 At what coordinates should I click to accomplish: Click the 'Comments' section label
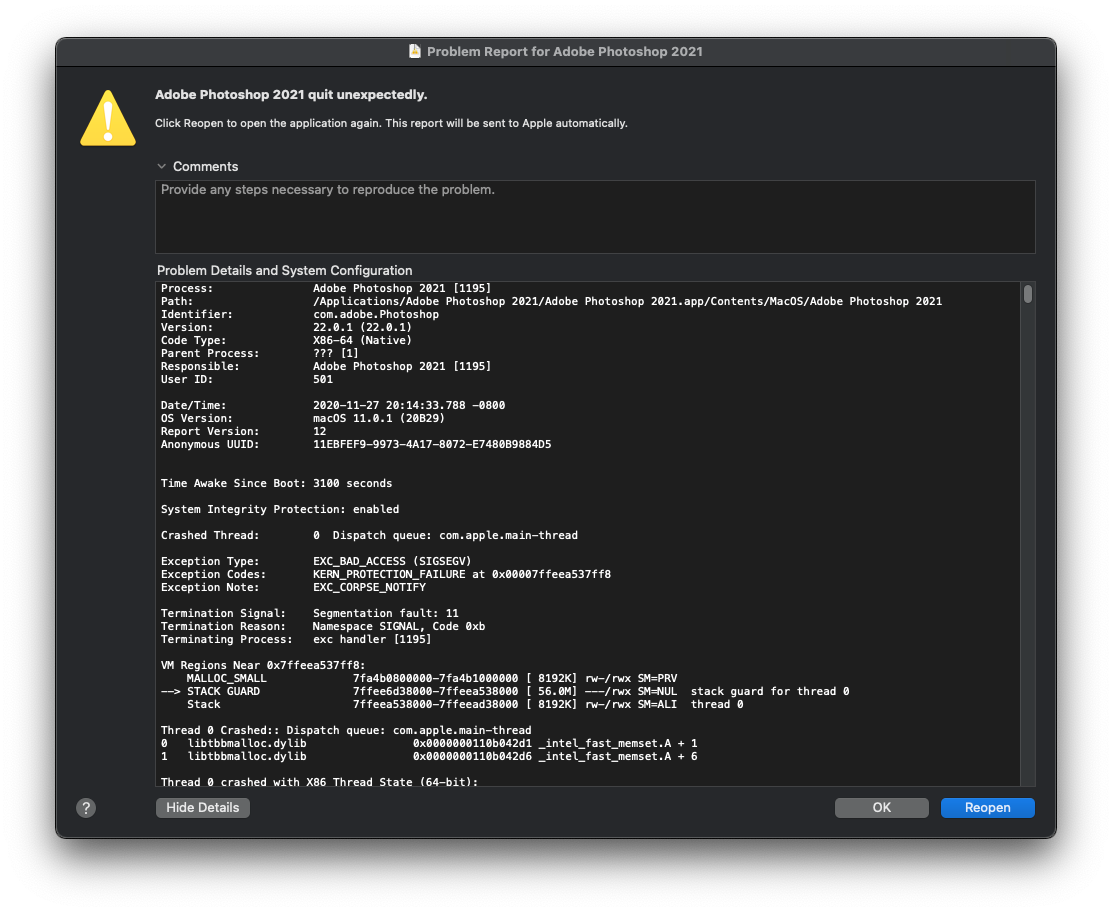(x=206, y=167)
